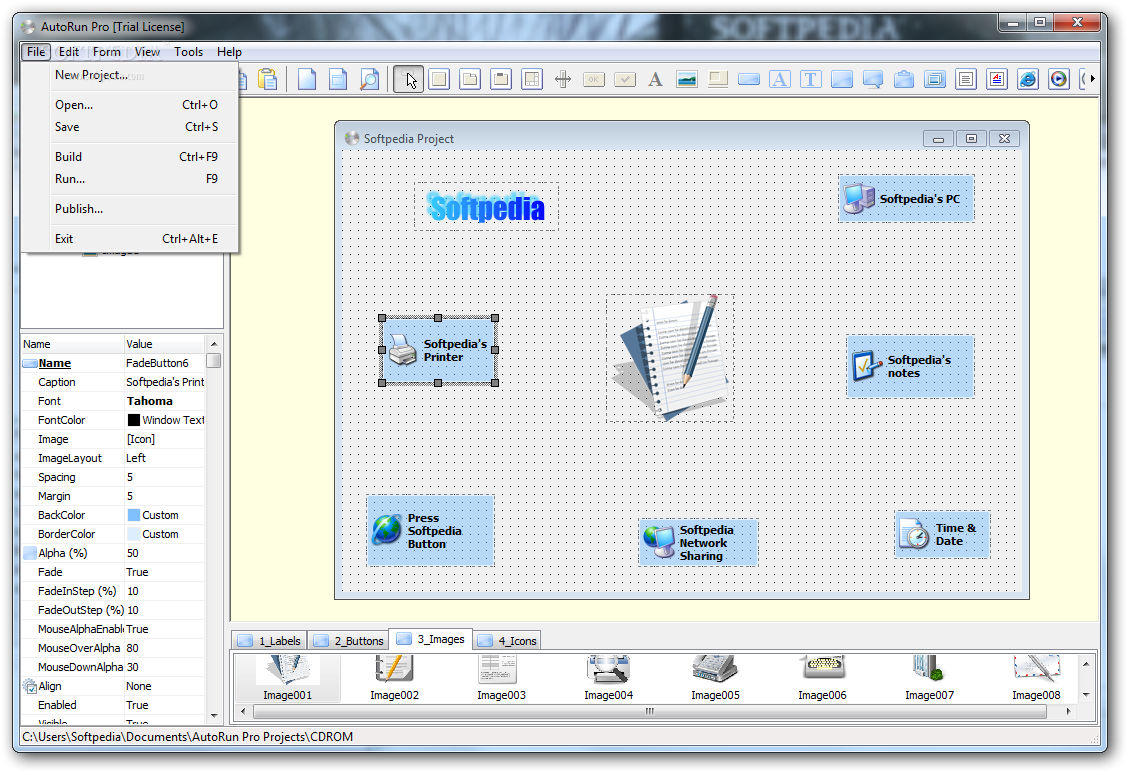Select the splitter control tool
The width and height of the screenshot is (1128, 773).
point(563,79)
